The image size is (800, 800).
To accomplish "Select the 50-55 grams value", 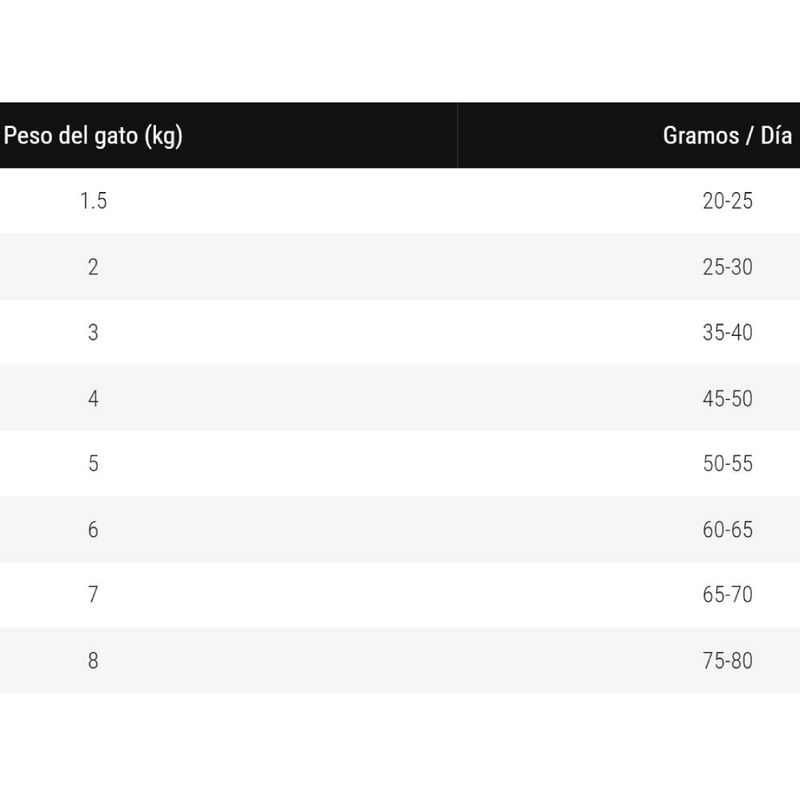I will [728, 463].
